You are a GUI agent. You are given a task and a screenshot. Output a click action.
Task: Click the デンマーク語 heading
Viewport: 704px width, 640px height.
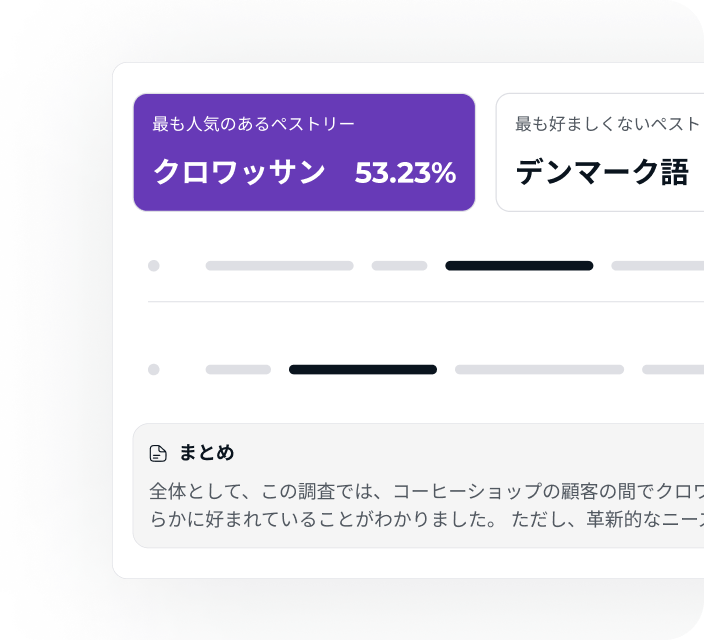click(x=602, y=172)
